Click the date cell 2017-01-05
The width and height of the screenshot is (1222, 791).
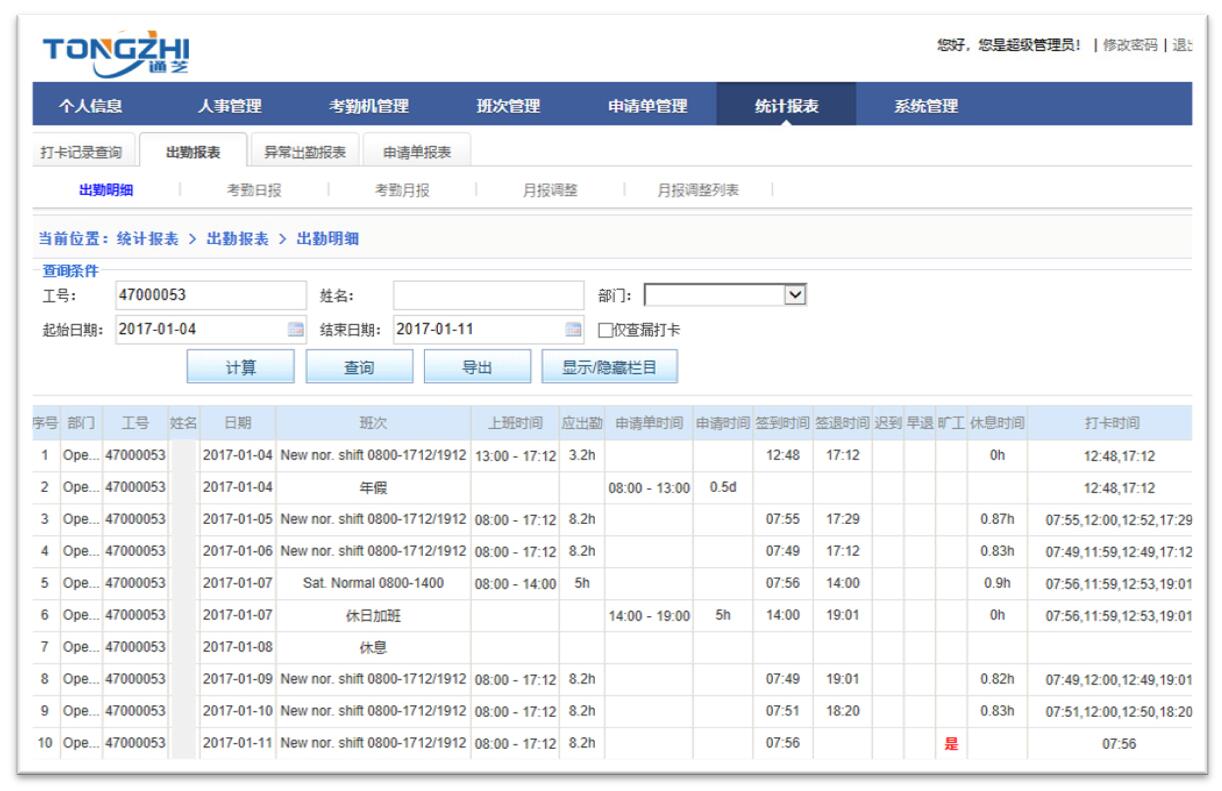click(x=238, y=520)
